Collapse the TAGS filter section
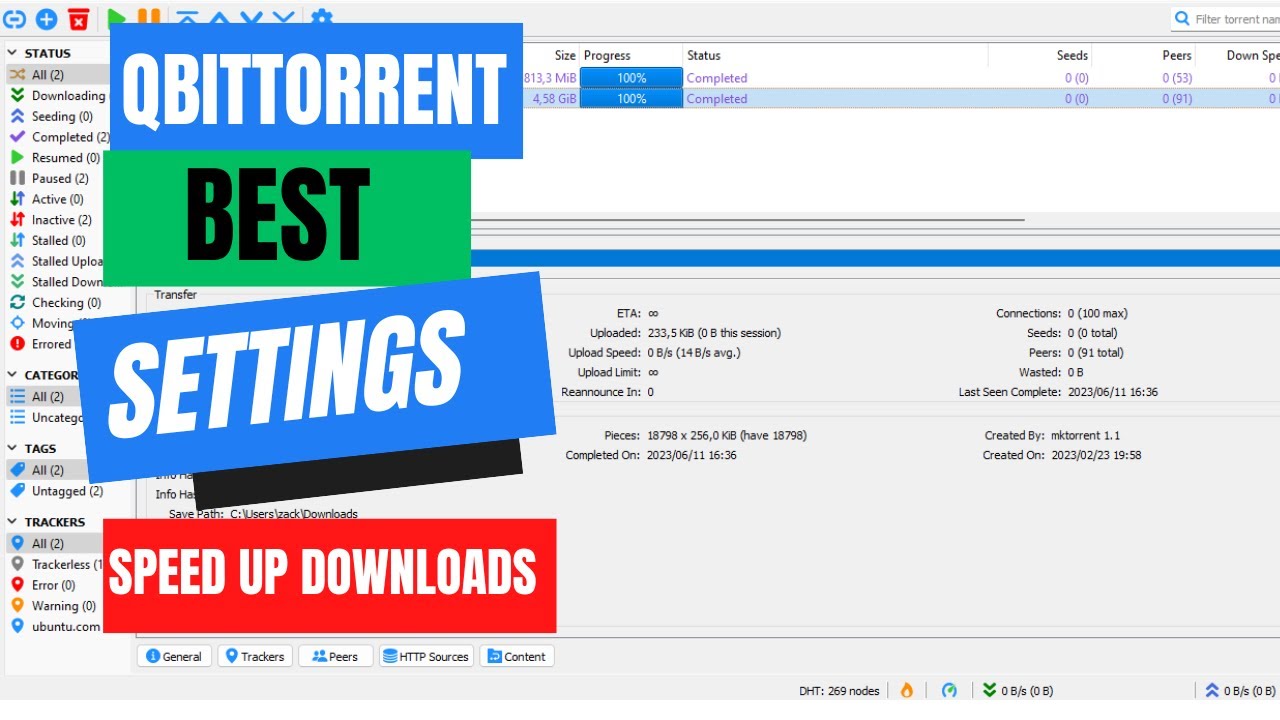This screenshot has height=720, width=1280. click(x=14, y=449)
